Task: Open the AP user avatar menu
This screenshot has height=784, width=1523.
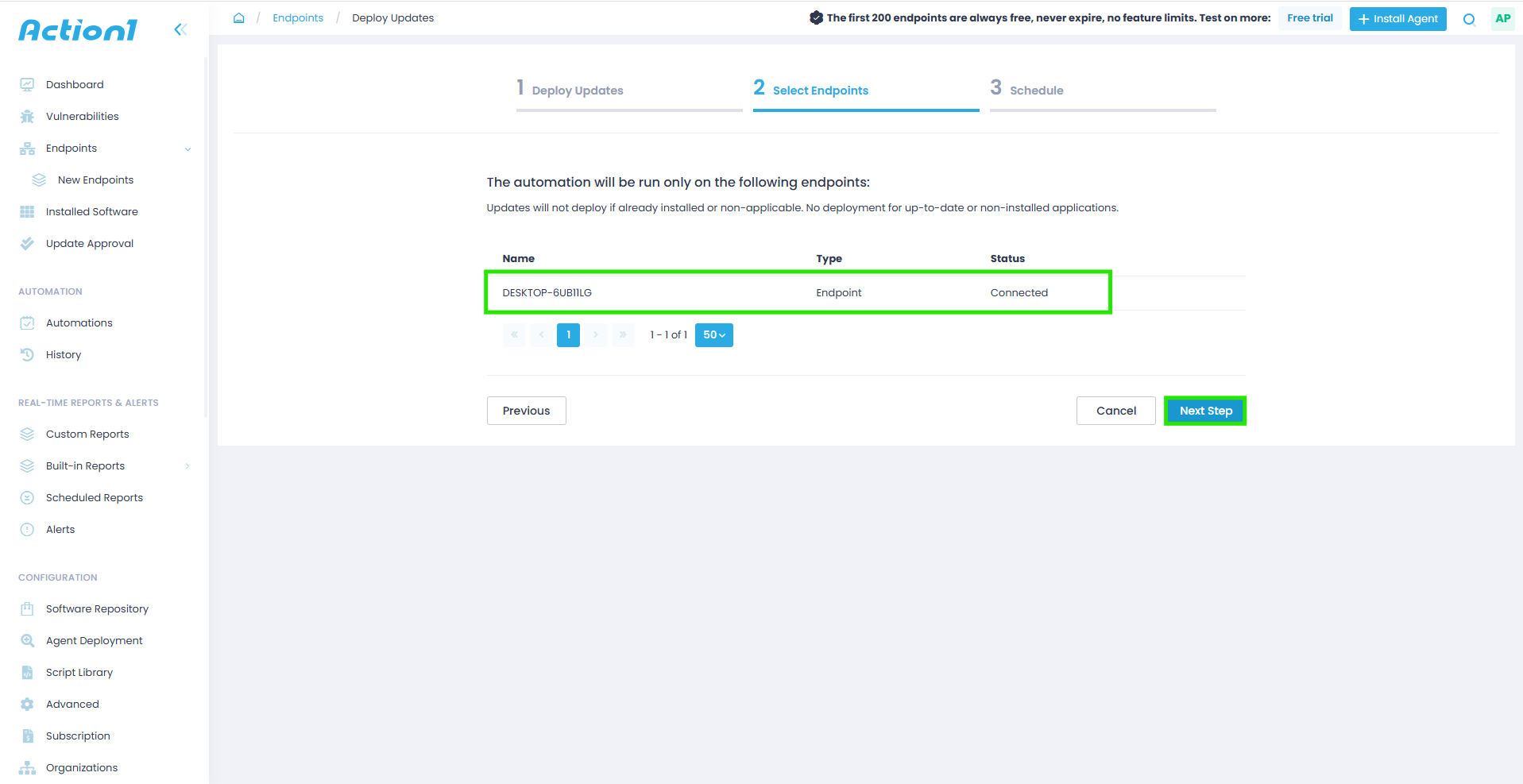Action: [1502, 19]
